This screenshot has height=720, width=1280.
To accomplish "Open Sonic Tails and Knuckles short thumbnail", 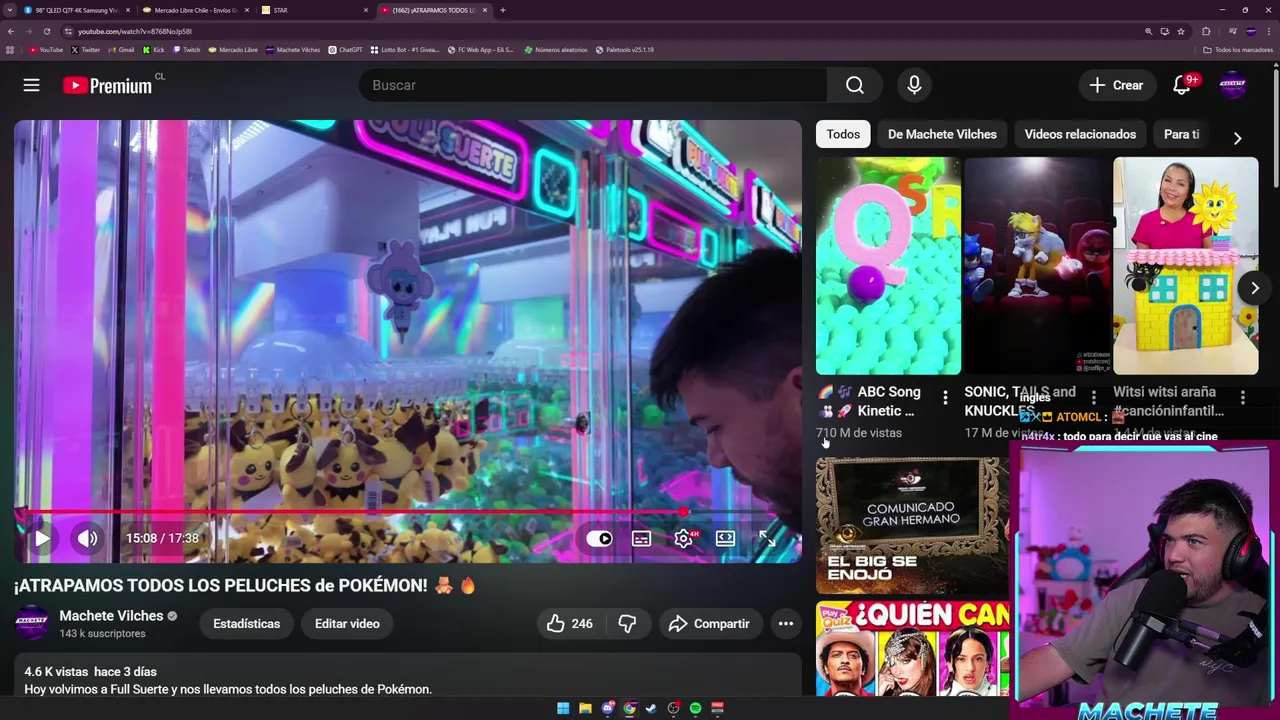I will pos(1037,266).
